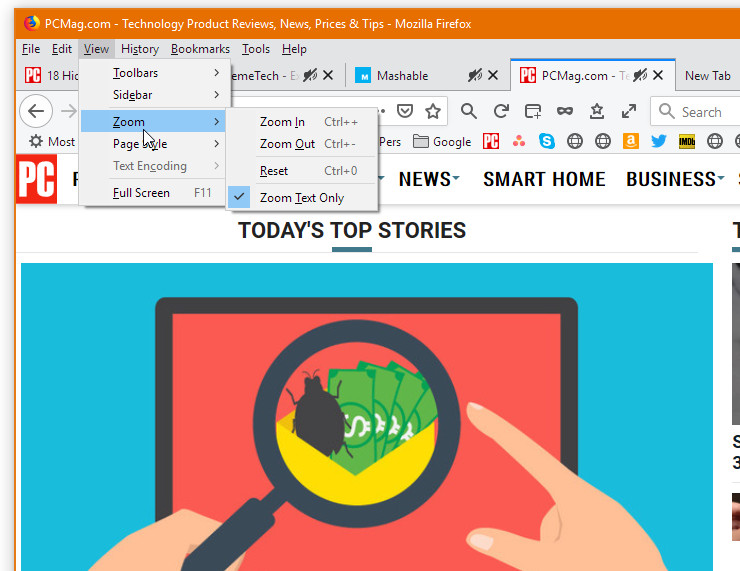Expand Text Encoding submenu
This screenshot has width=740, height=571.
[154, 166]
